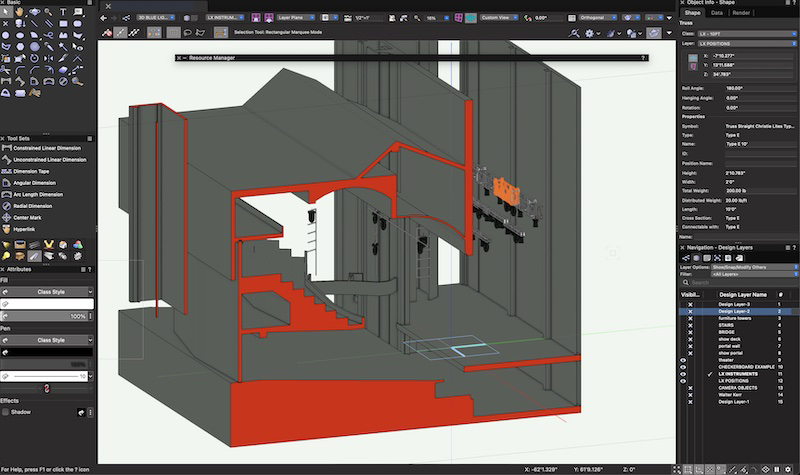Toggle hidden X mark for BRIDGE layer

pyautogui.click(x=690, y=332)
